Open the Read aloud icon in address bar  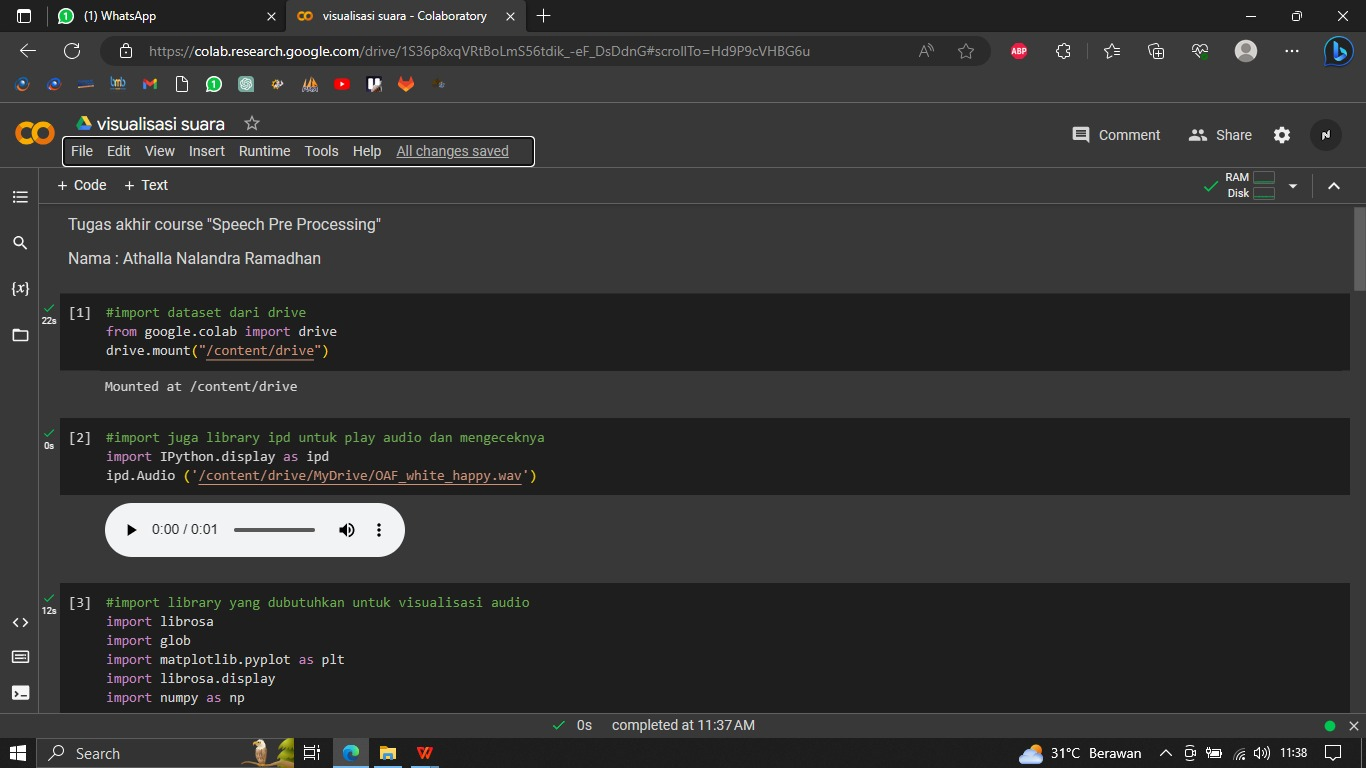[926, 51]
